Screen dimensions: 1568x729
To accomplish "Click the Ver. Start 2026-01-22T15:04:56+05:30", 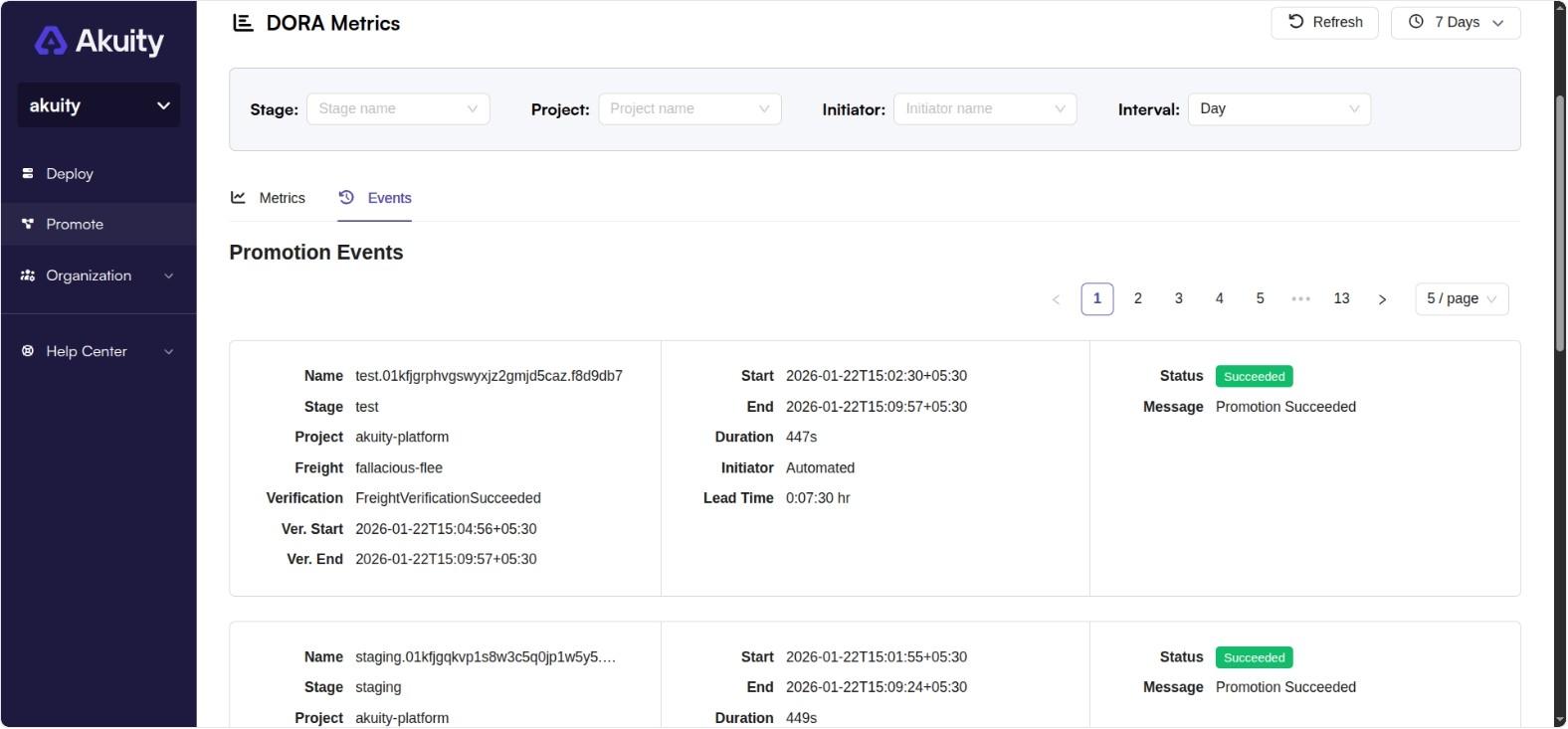I will [x=446, y=529].
